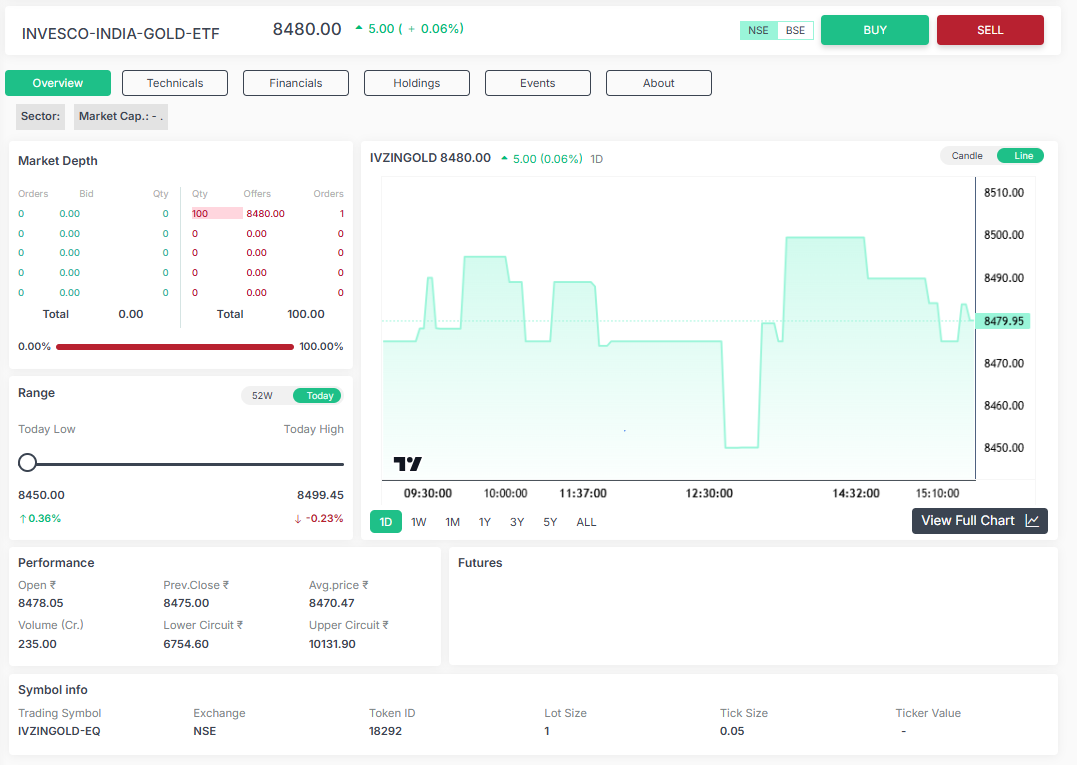Select the 1D chart timeframe
This screenshot has height=765, width=1077.
point(386,522)
